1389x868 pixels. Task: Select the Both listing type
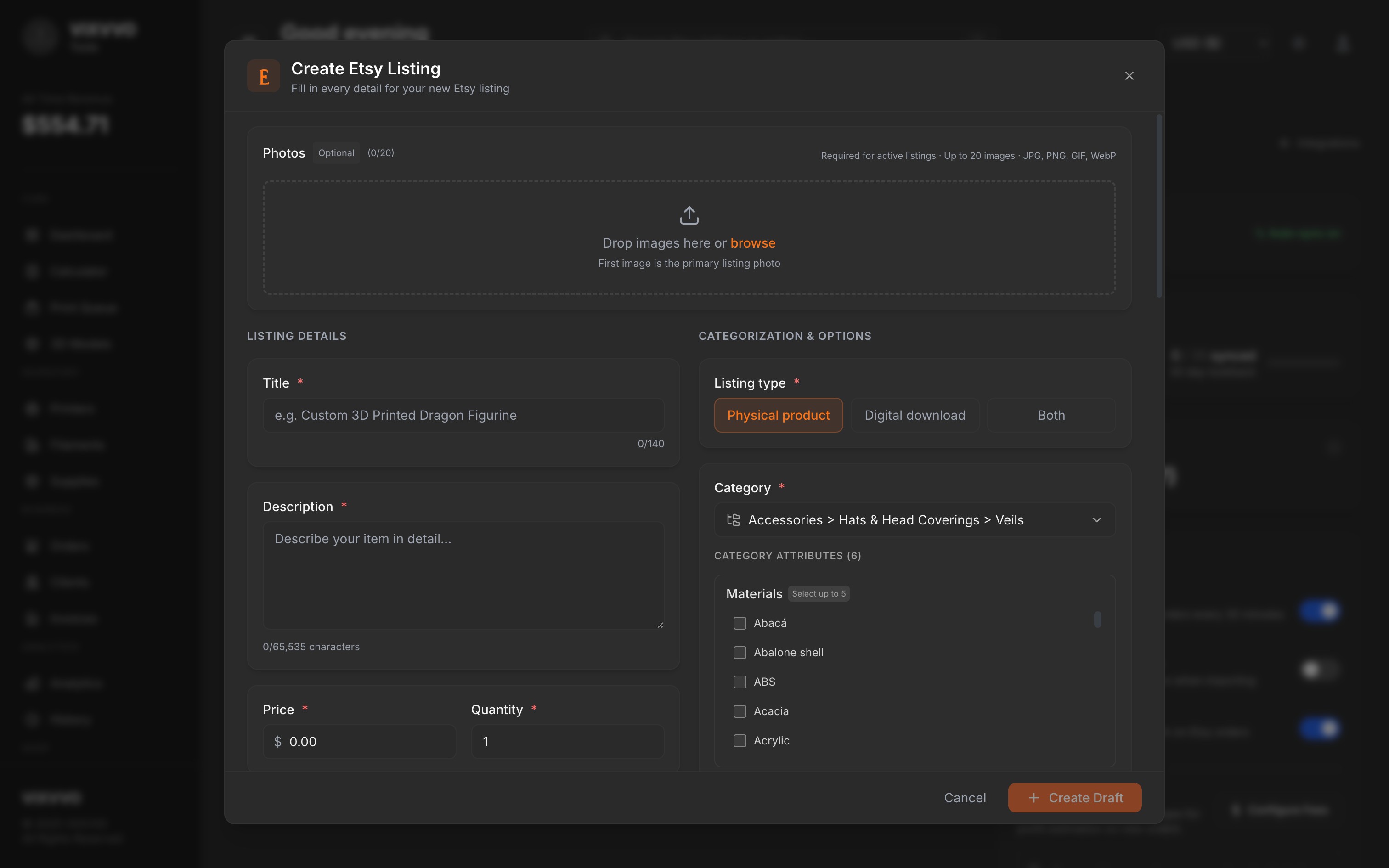click(x=1050, y=415)
